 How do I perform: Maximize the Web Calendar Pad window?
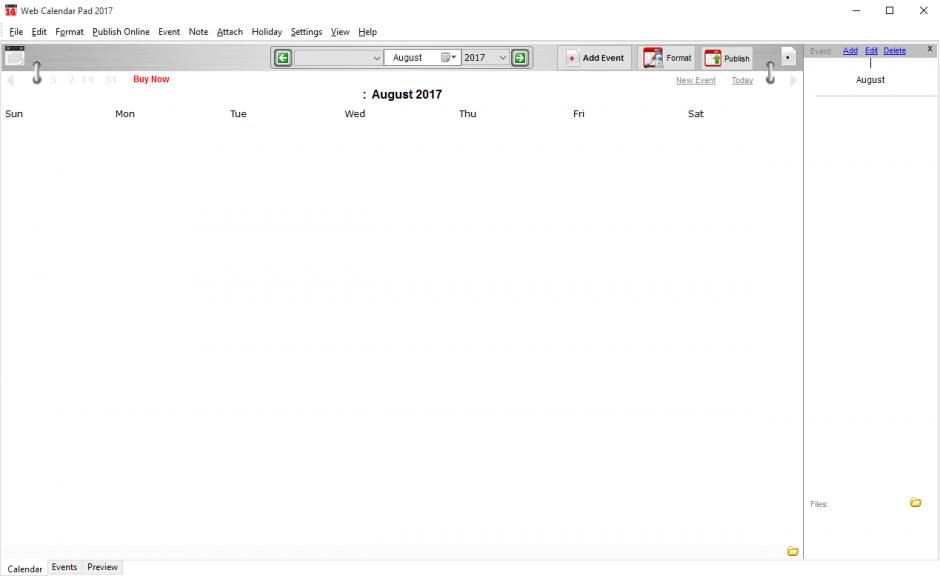click(x=890, y=10)
